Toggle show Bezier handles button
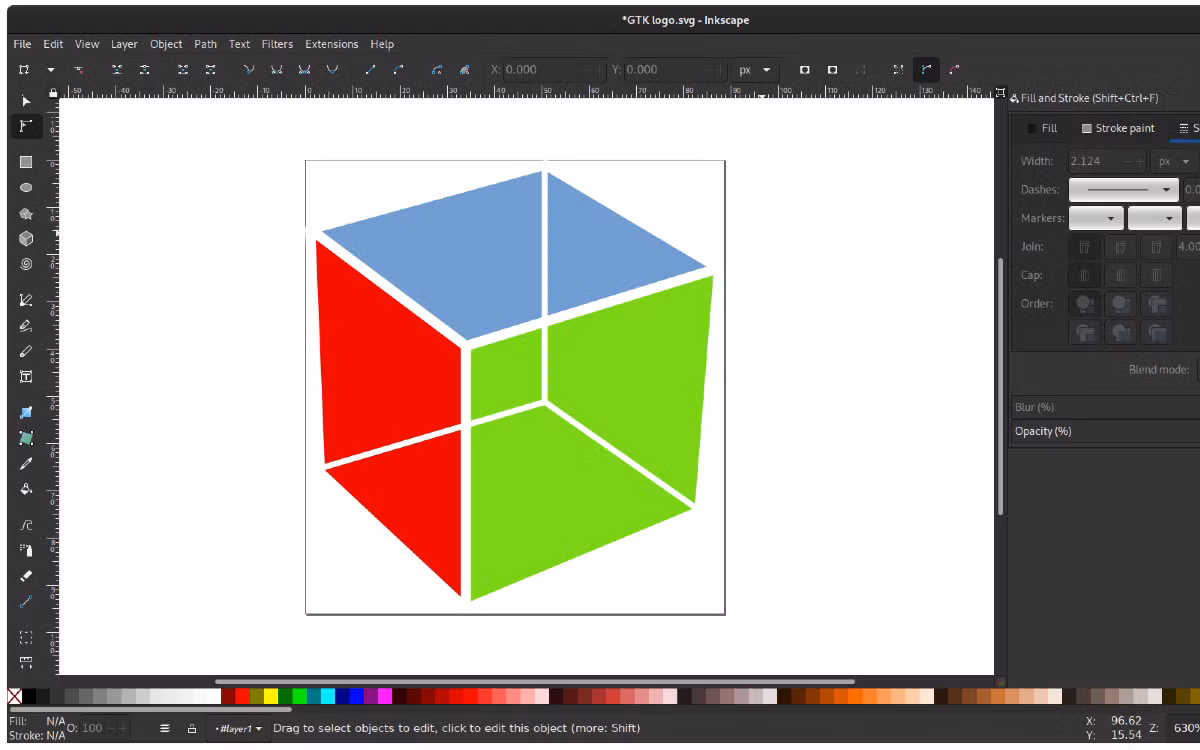 926,70
